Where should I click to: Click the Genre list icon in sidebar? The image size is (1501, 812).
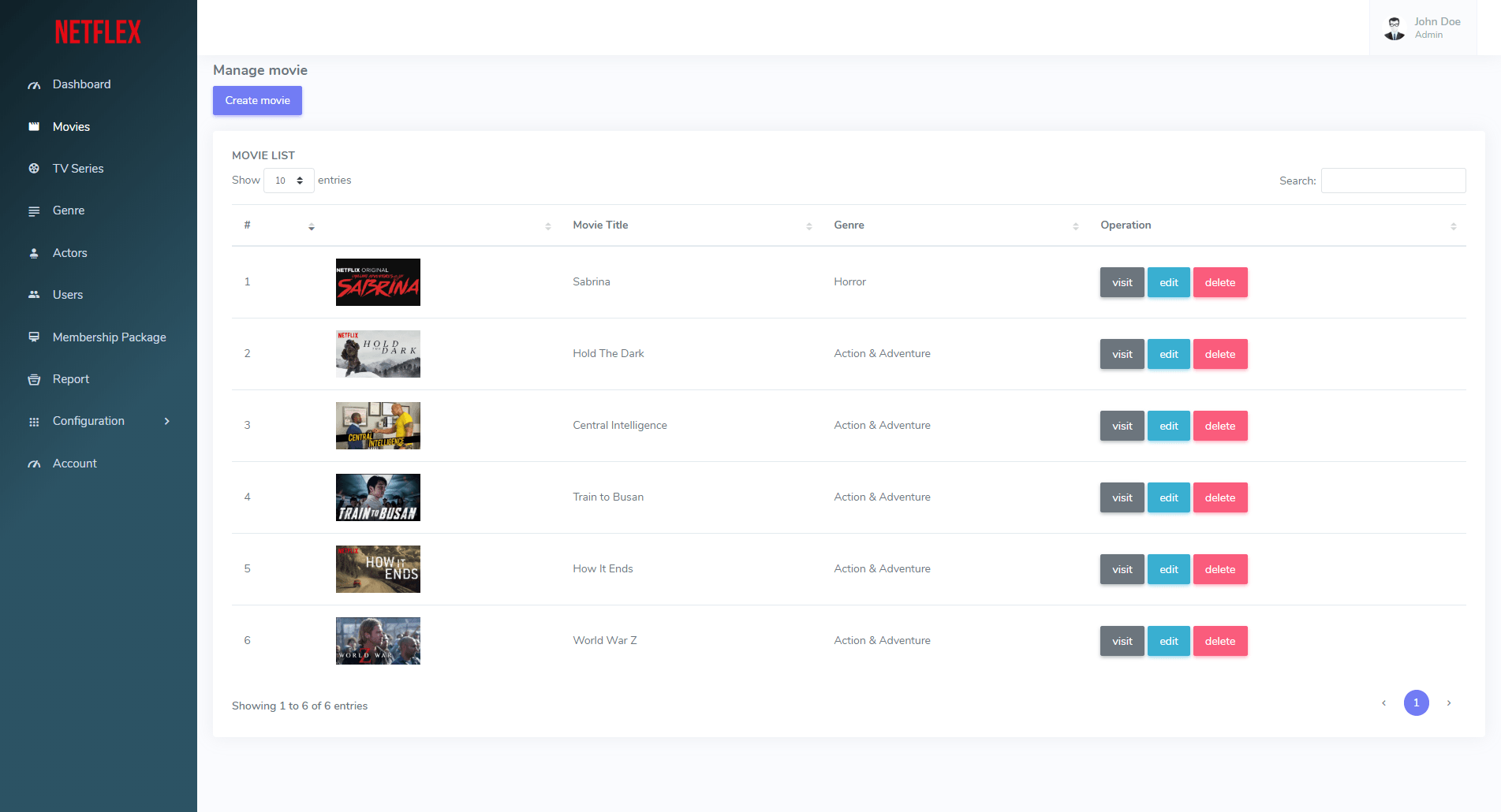(34, 211)
